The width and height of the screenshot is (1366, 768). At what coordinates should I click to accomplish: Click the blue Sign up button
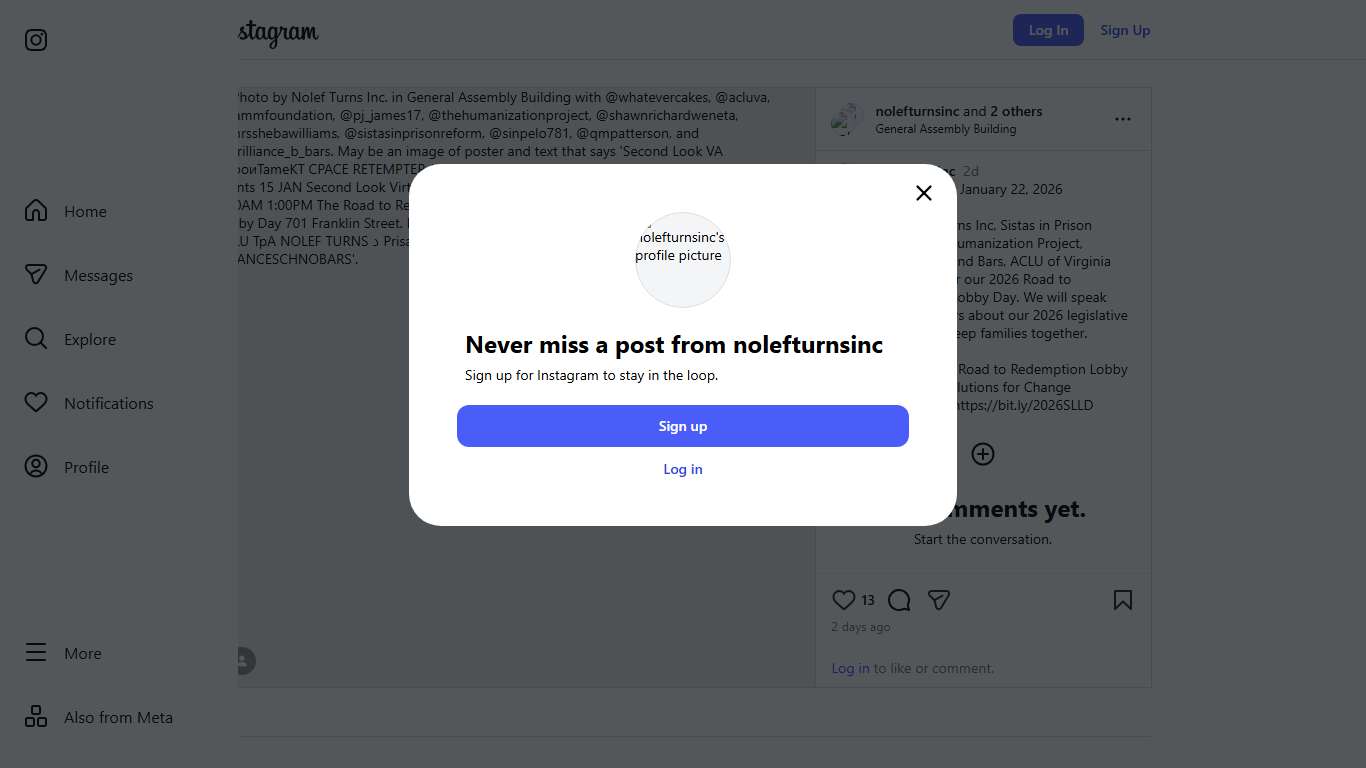(683, 426)
